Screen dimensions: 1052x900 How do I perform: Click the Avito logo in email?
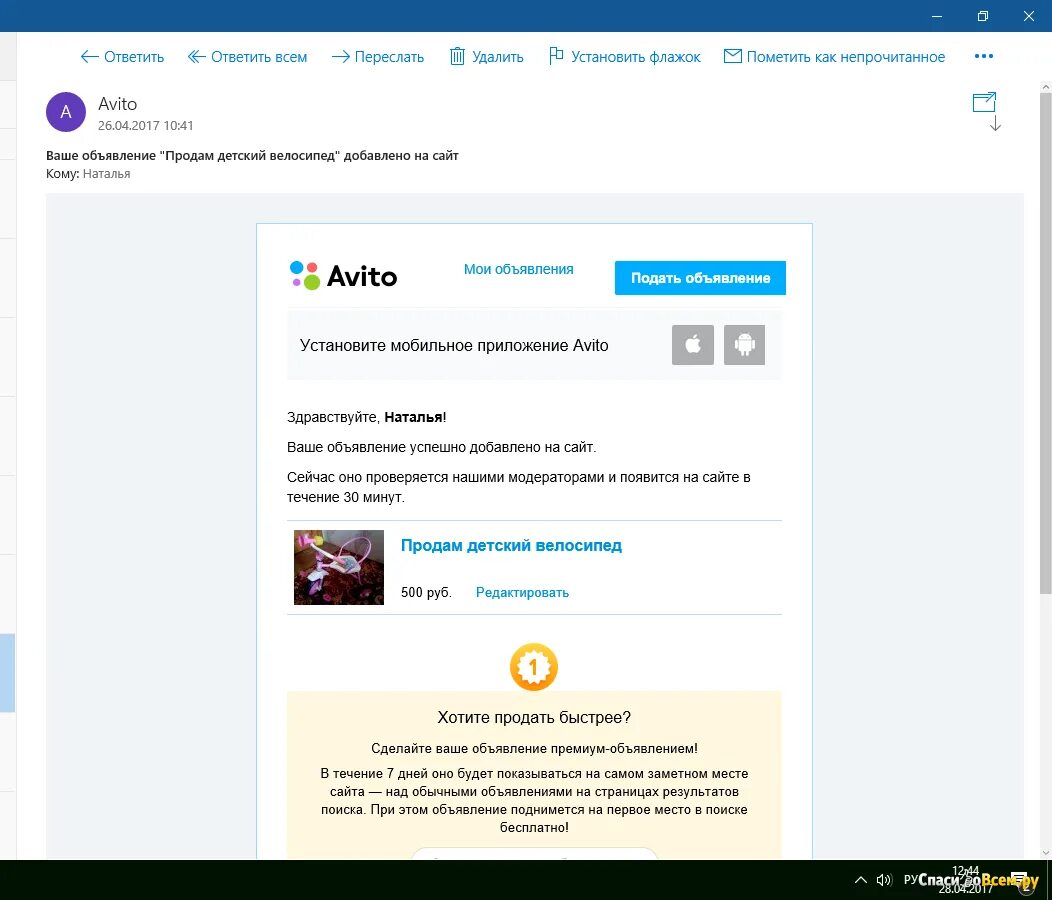coord(344,276)
